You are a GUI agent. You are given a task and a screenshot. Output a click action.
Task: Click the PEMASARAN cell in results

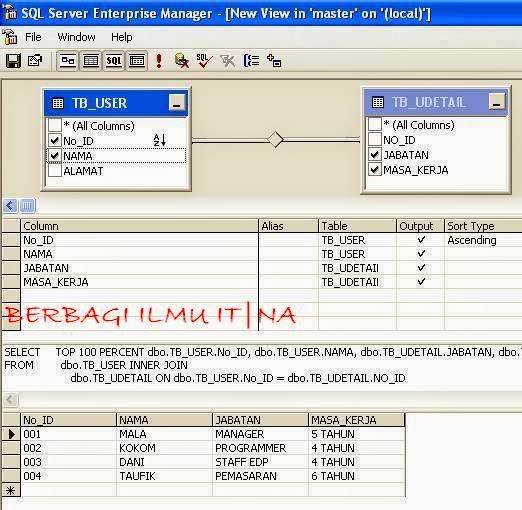click(x=260, y=476)
